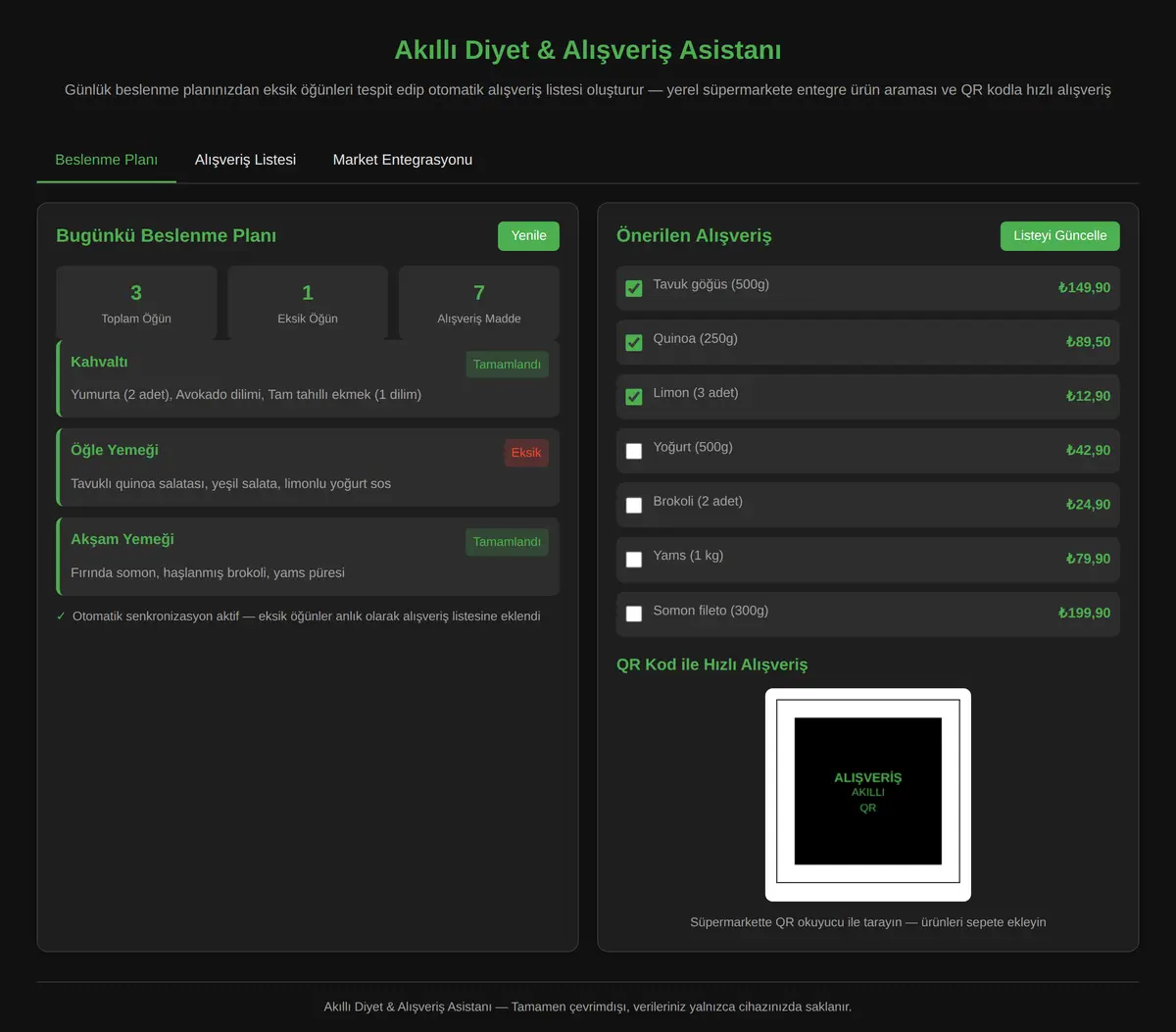The height and width of the screenshot is (1032, 1176).
Task: Click the ₺199,90 price
Action: click(x=1084, y=614)
